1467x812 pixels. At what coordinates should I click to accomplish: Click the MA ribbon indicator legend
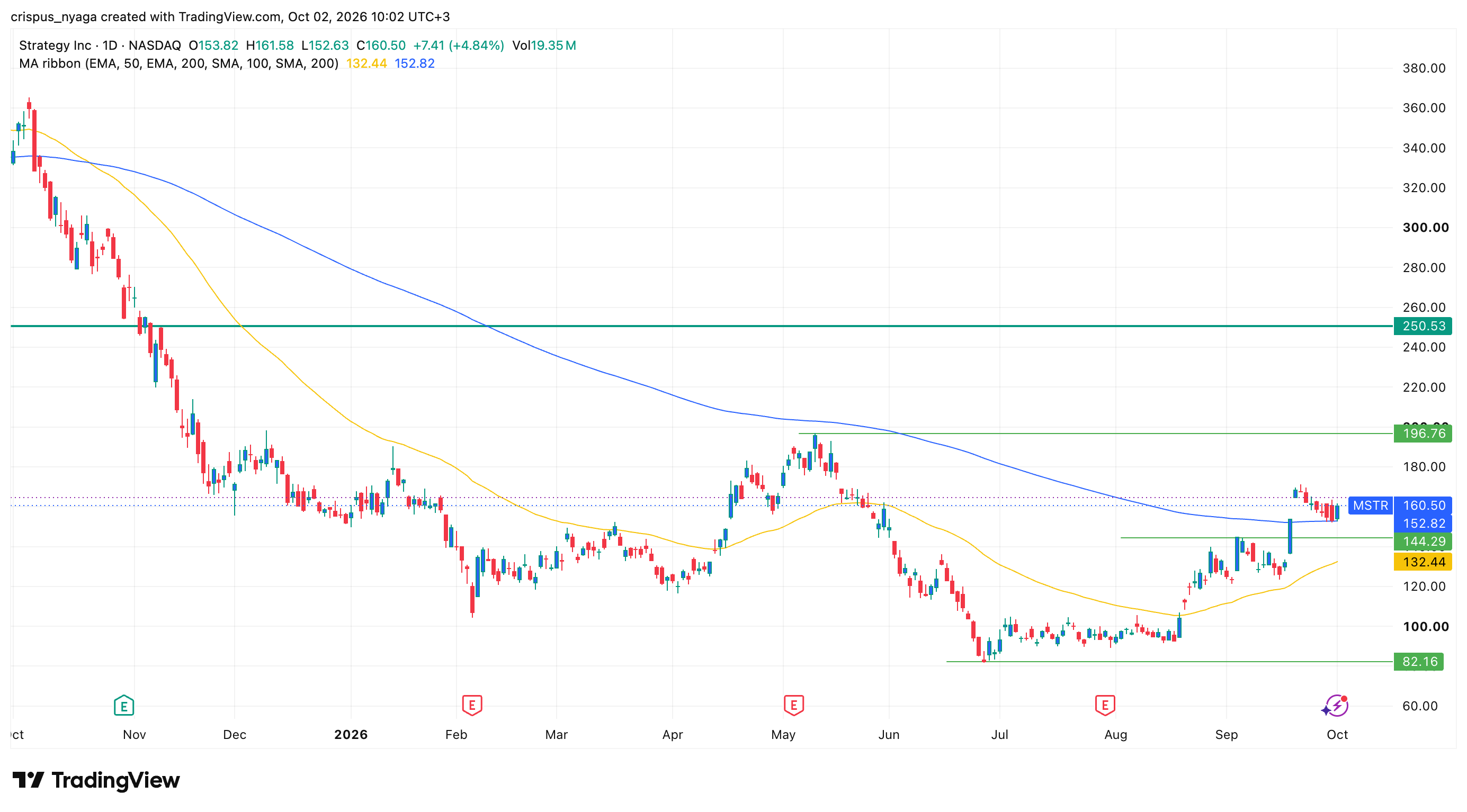(178, 64)
